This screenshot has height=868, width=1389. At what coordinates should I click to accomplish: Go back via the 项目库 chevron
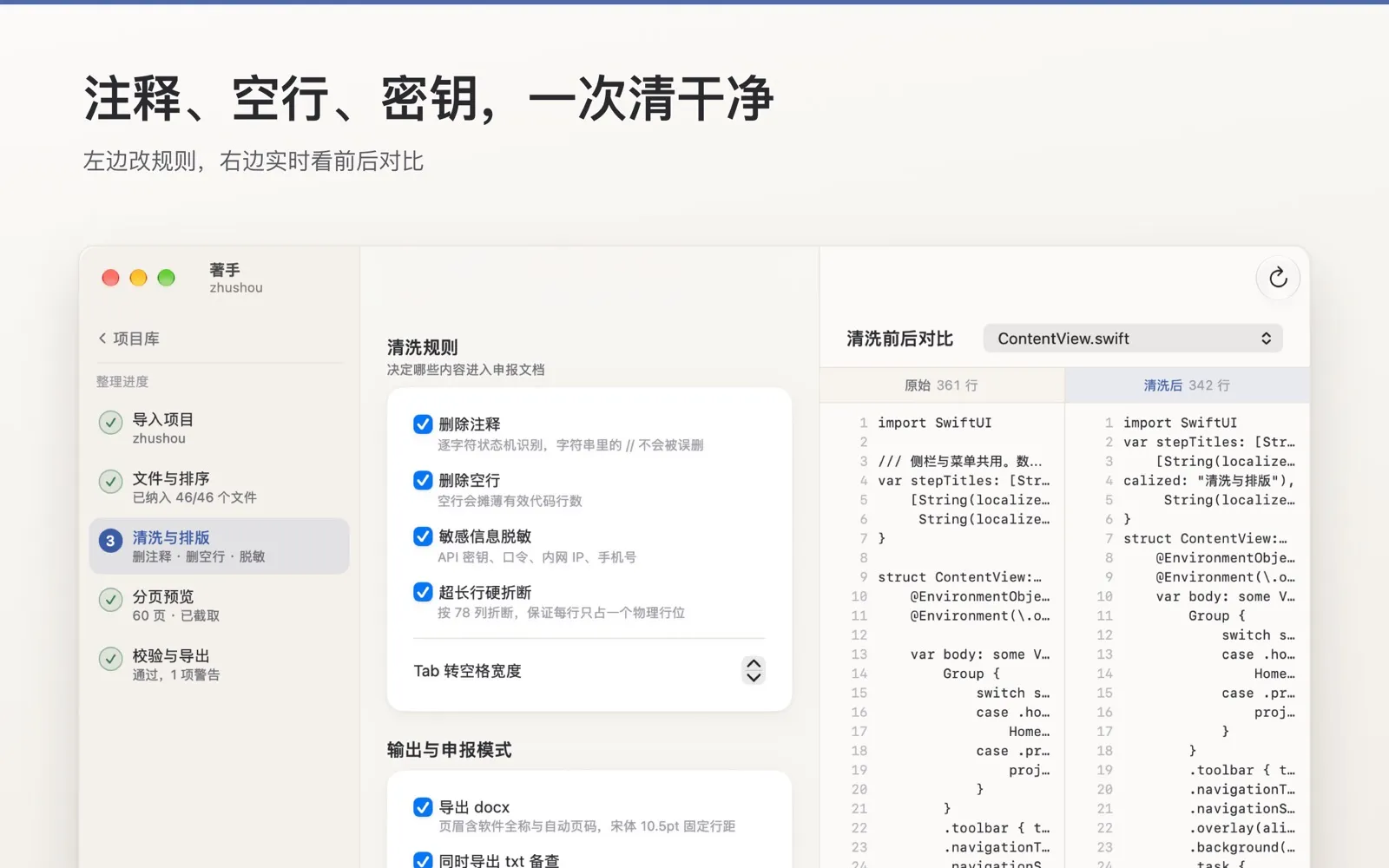point(102,339)
